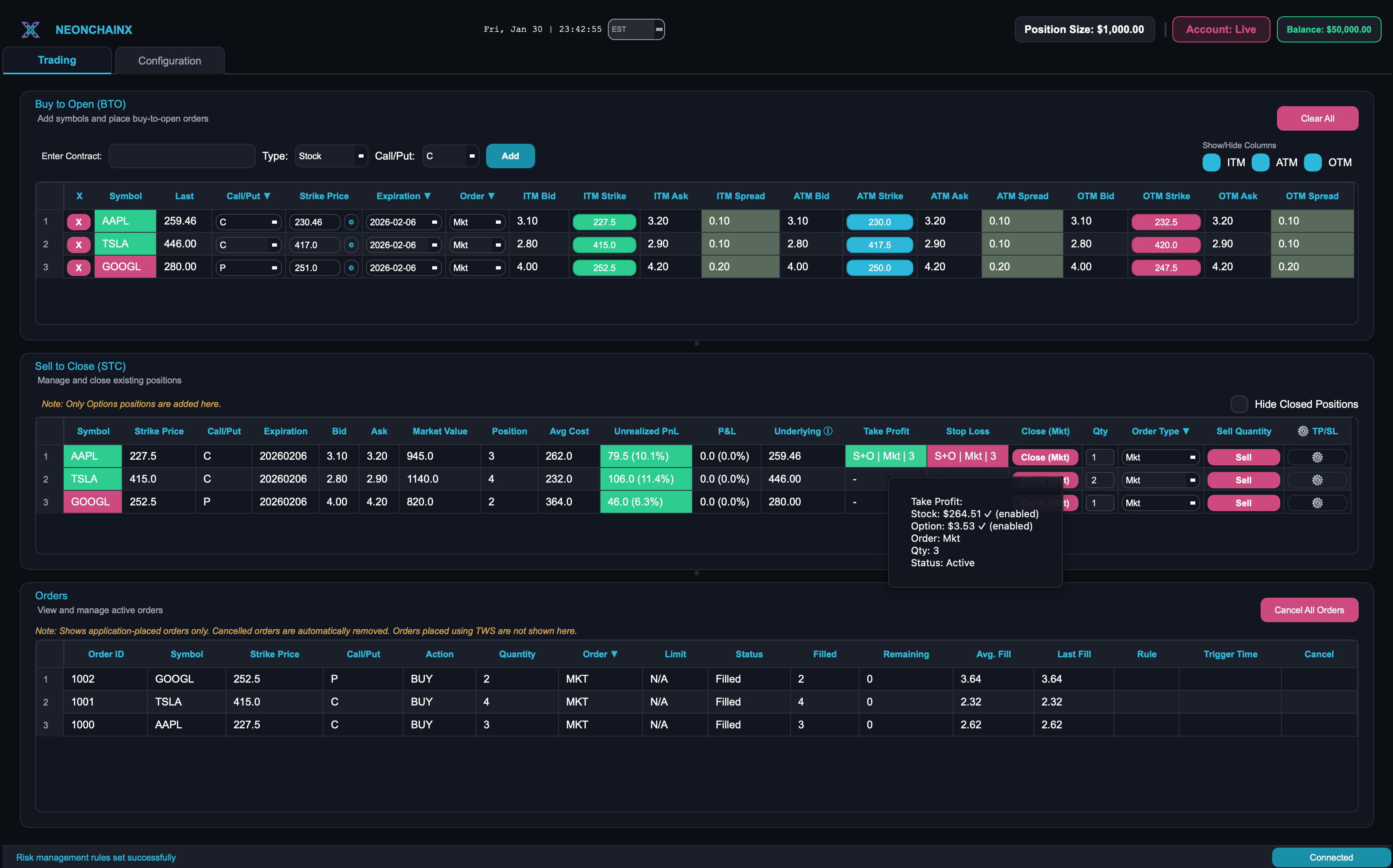Refresh TSLA strike price with circular icon
This screenshot has width=1393, height=868.
[x=351, y=245]
